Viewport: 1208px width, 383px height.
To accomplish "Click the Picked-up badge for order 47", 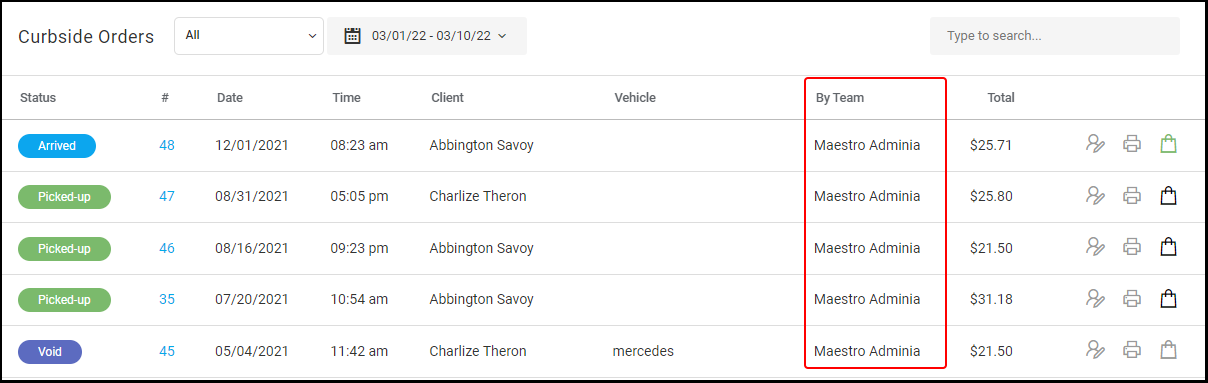I will click(x=64, y=197).
